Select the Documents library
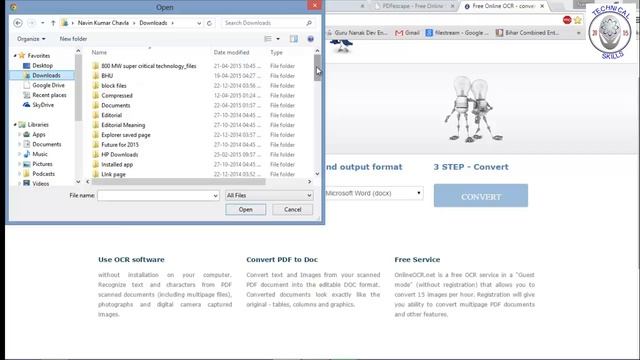 point(47,144)
